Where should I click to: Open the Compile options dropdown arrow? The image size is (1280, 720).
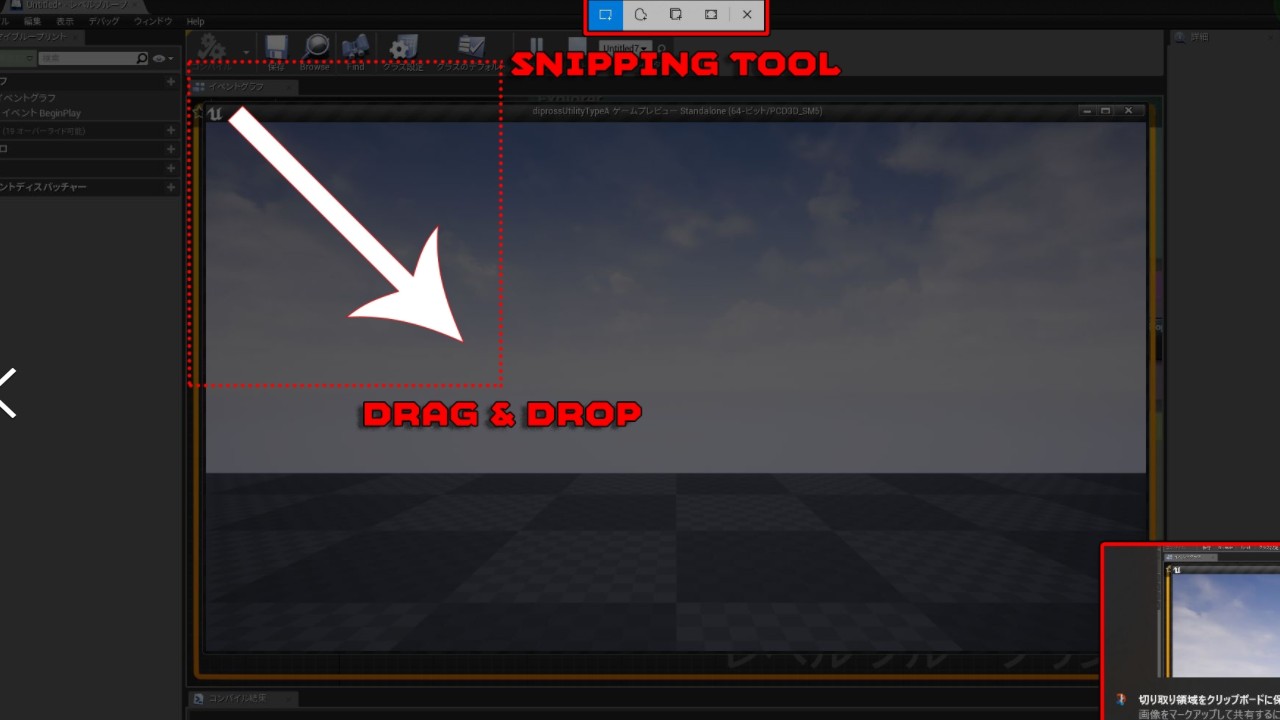click(x=246, y=51)
